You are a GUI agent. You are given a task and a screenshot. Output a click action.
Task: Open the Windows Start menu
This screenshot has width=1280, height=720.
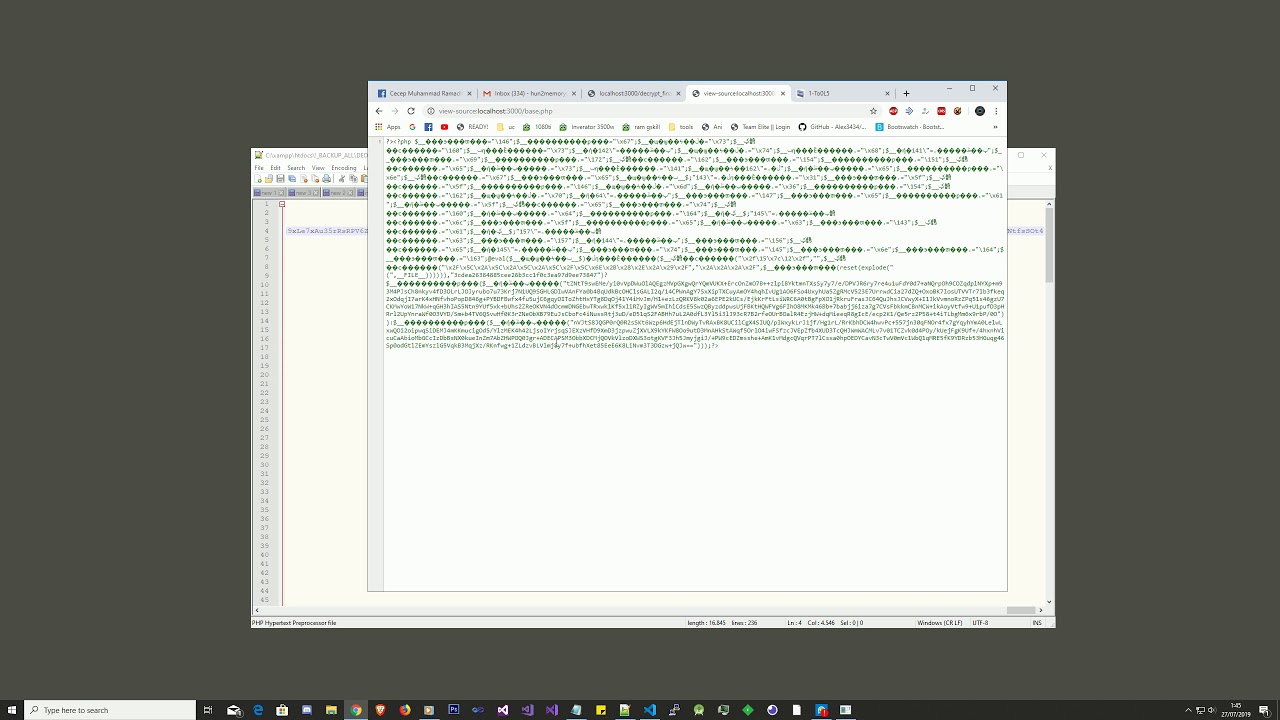pos(11,710)
